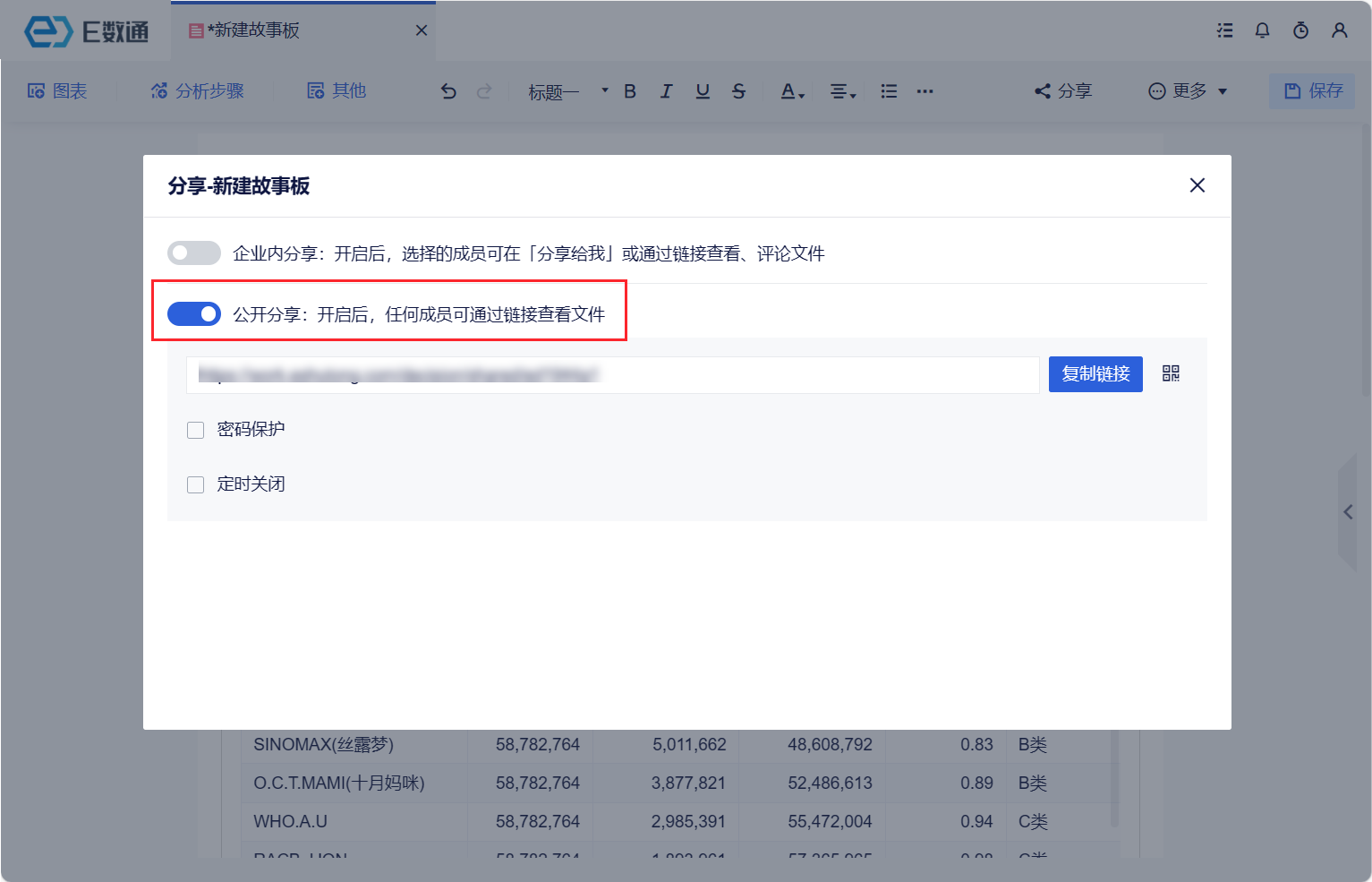1372x882 pixels.
Task: Click the 复制链接 button
Action: coord(1095,374)
